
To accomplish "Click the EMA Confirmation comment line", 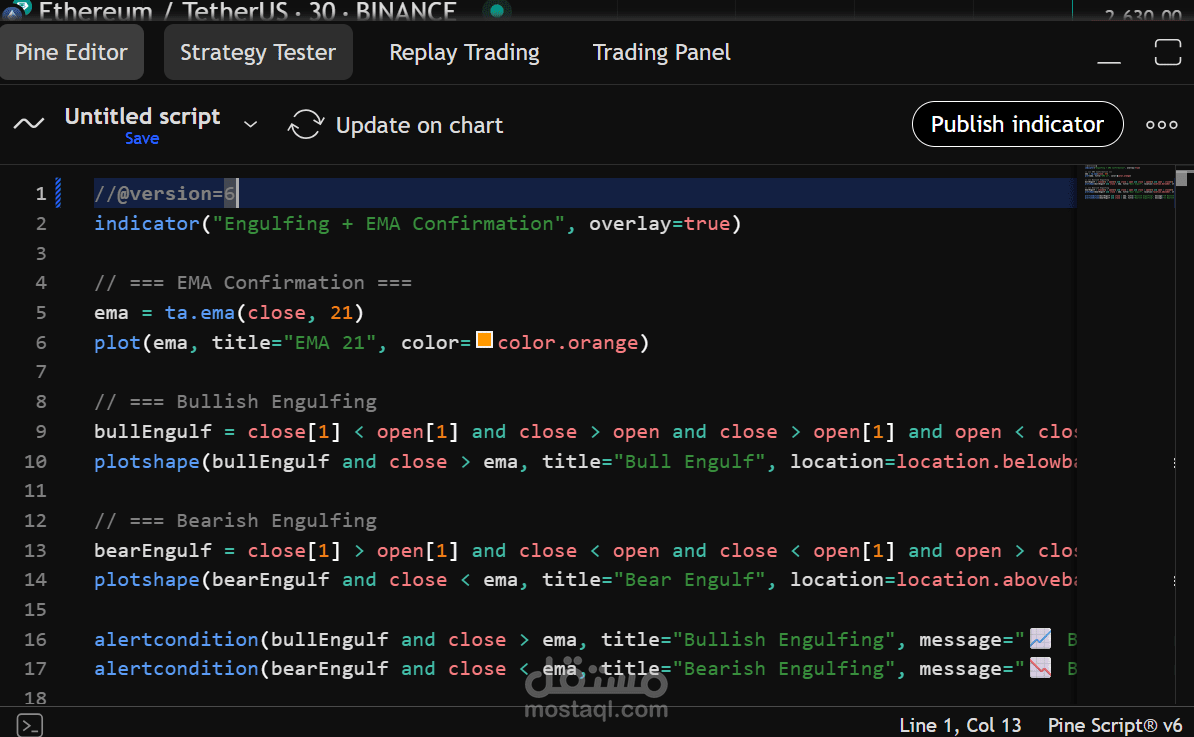I will click(253, 283).
